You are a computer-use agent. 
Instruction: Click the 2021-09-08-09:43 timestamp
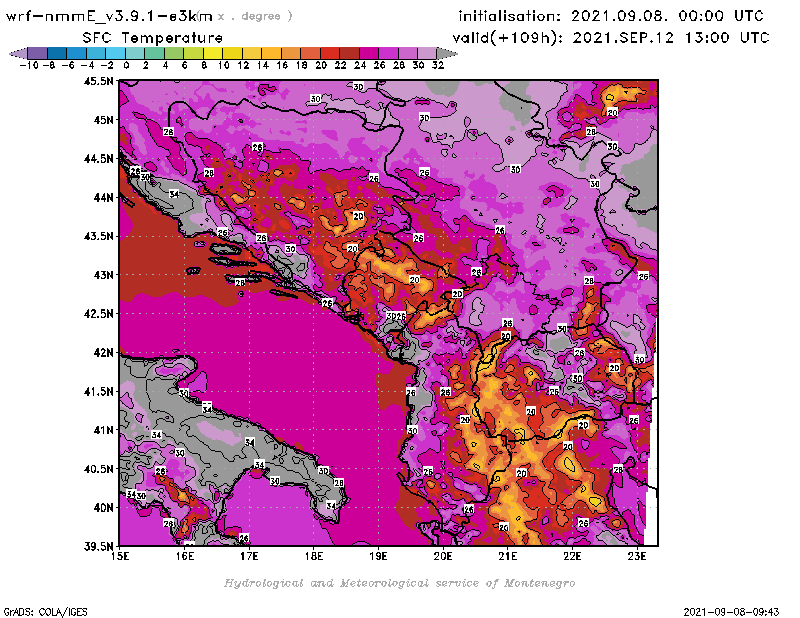[x=731, y=612]
